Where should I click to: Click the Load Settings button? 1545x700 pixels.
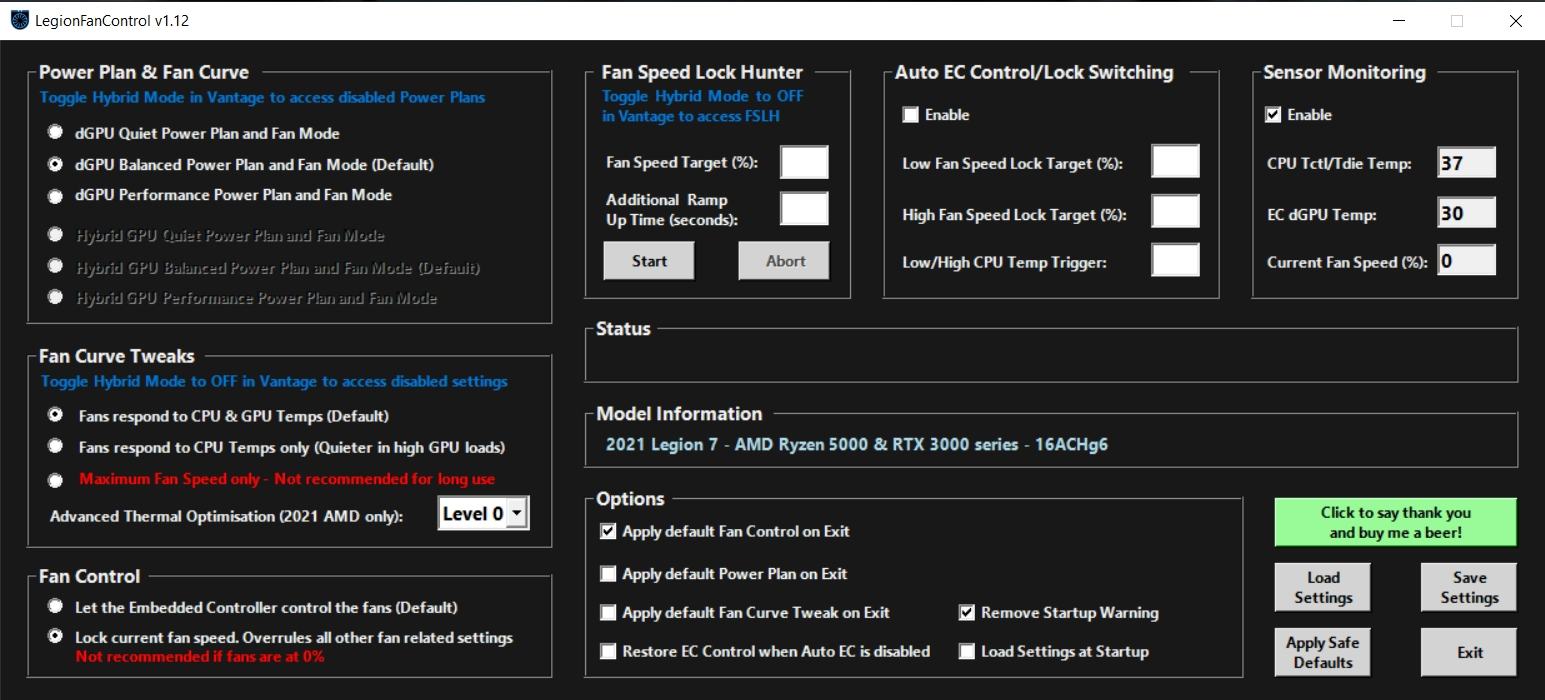pyautogui.click(x=1322, y=587)
